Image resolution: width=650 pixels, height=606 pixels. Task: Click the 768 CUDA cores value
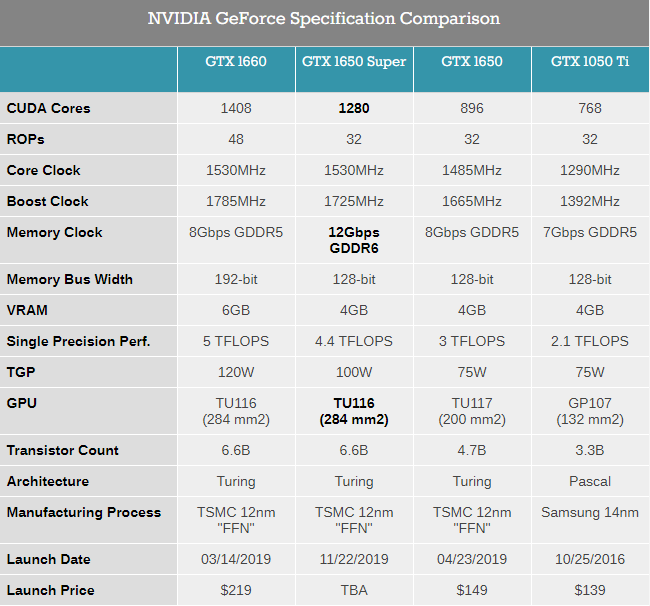(590, 108)
